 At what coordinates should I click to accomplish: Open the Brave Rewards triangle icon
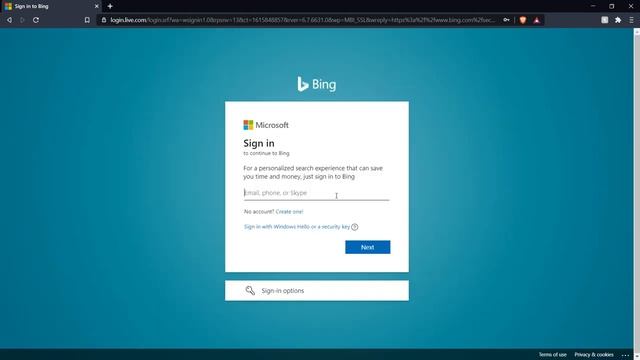pos(537,20)
